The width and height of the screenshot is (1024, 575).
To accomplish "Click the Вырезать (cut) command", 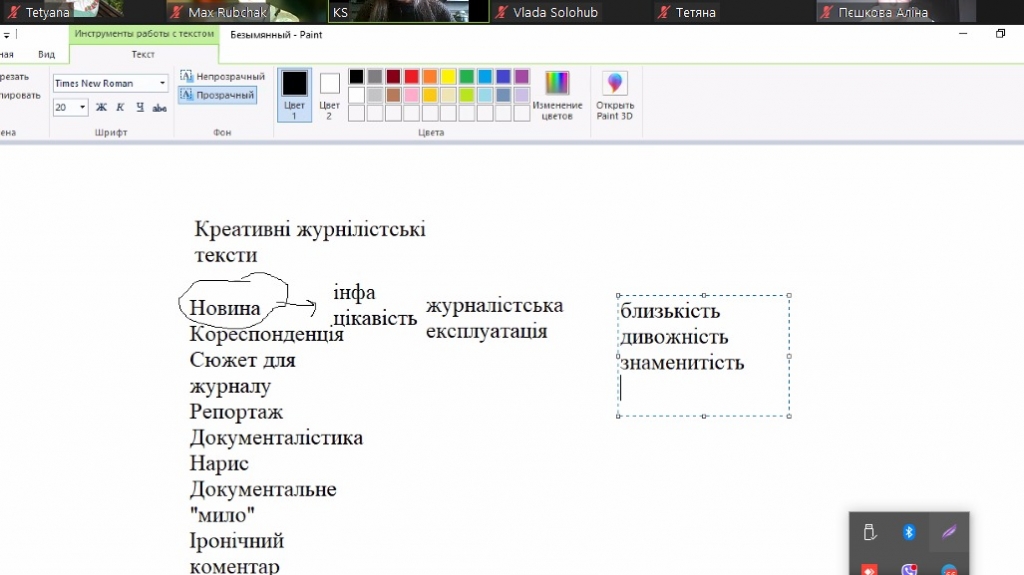I will (14, 76).
